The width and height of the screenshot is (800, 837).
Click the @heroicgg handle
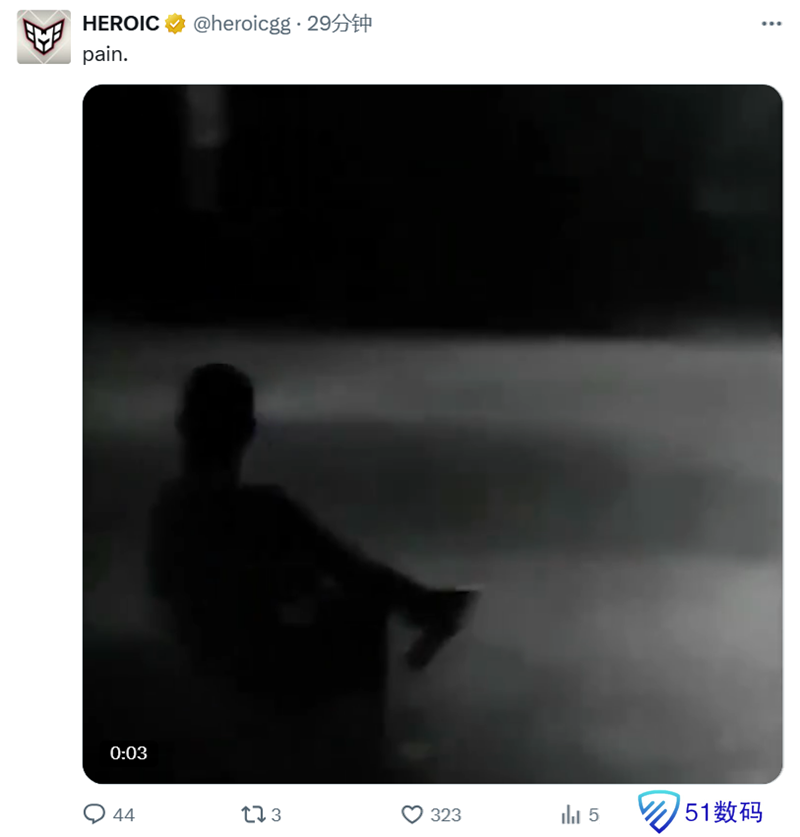point(242,24)
